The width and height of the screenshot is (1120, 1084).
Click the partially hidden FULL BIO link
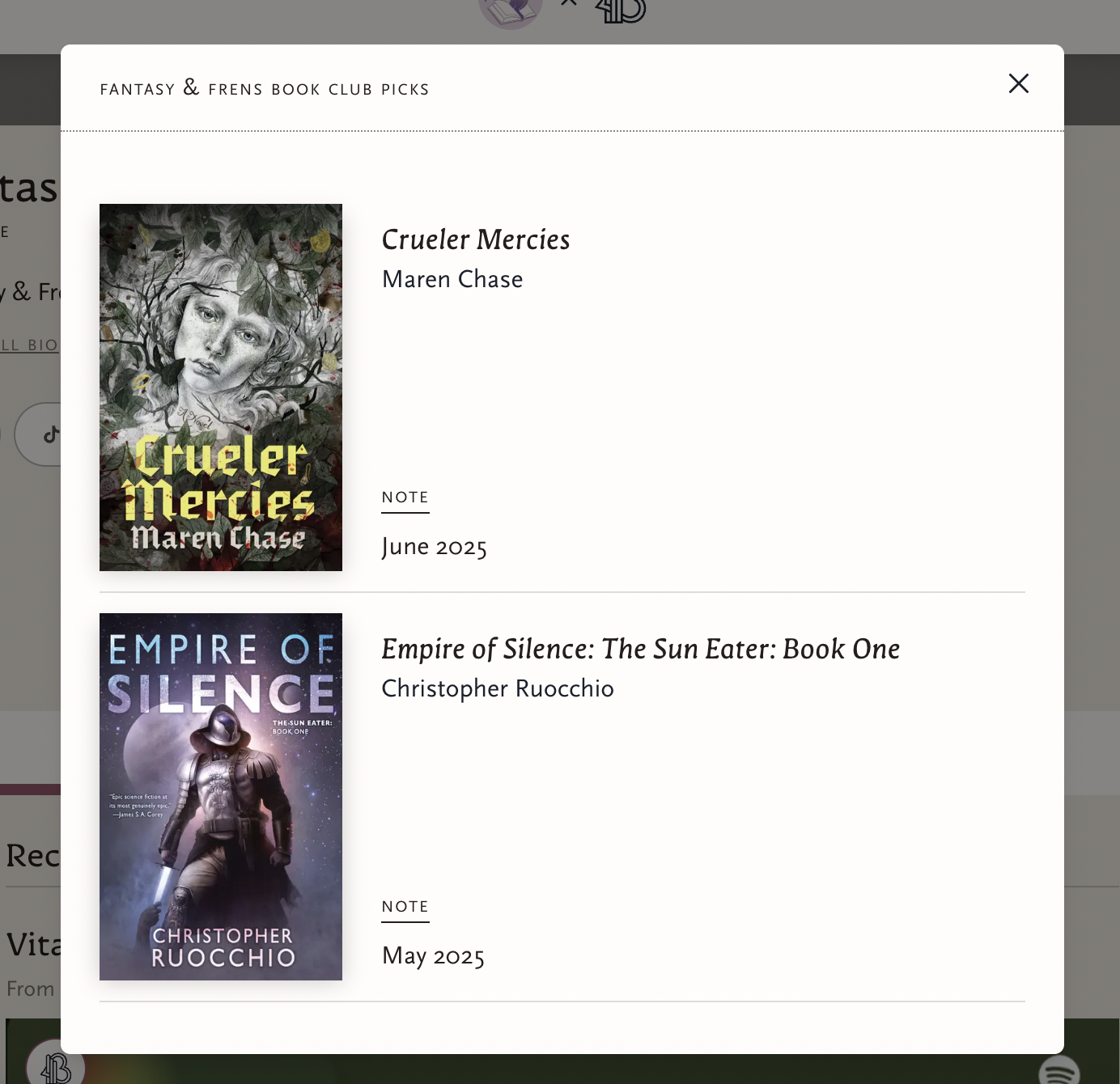[x=30, y=345]
